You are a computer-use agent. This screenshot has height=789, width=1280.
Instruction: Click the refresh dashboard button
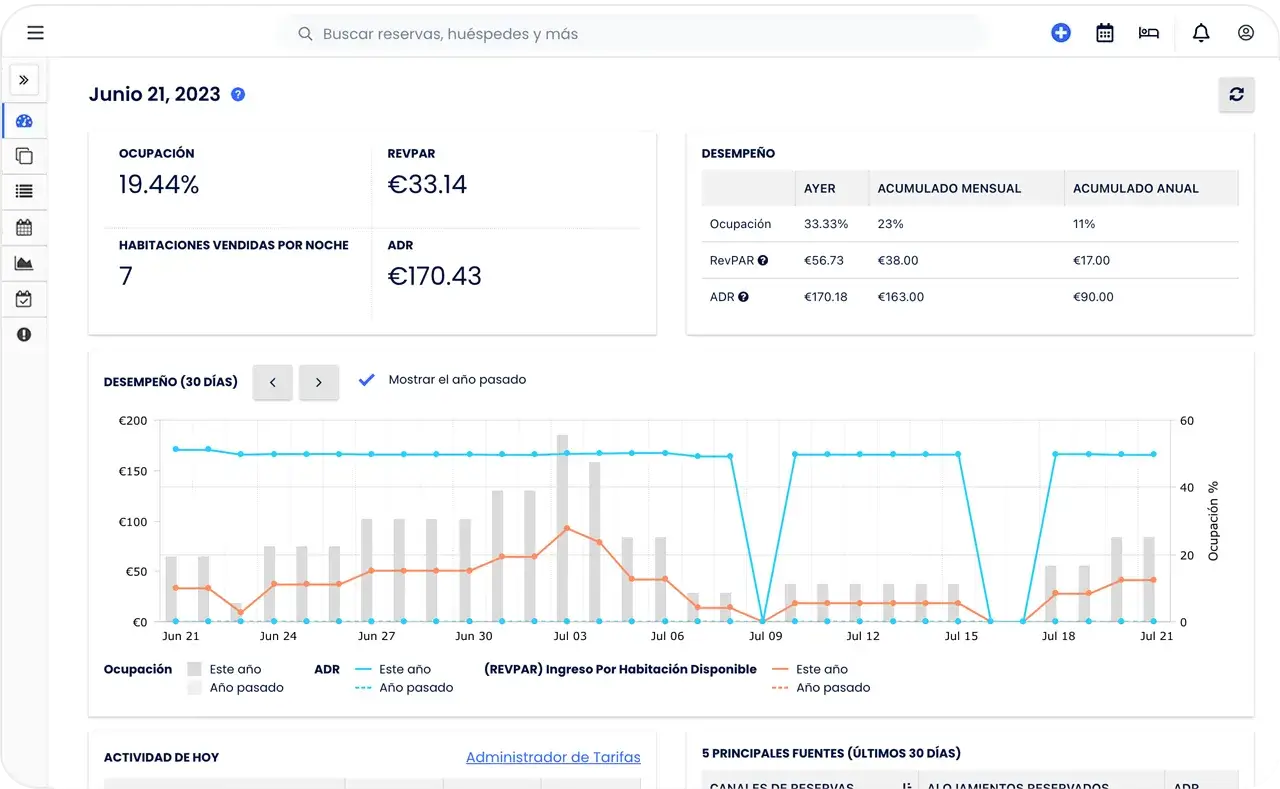click(1237, 94)
